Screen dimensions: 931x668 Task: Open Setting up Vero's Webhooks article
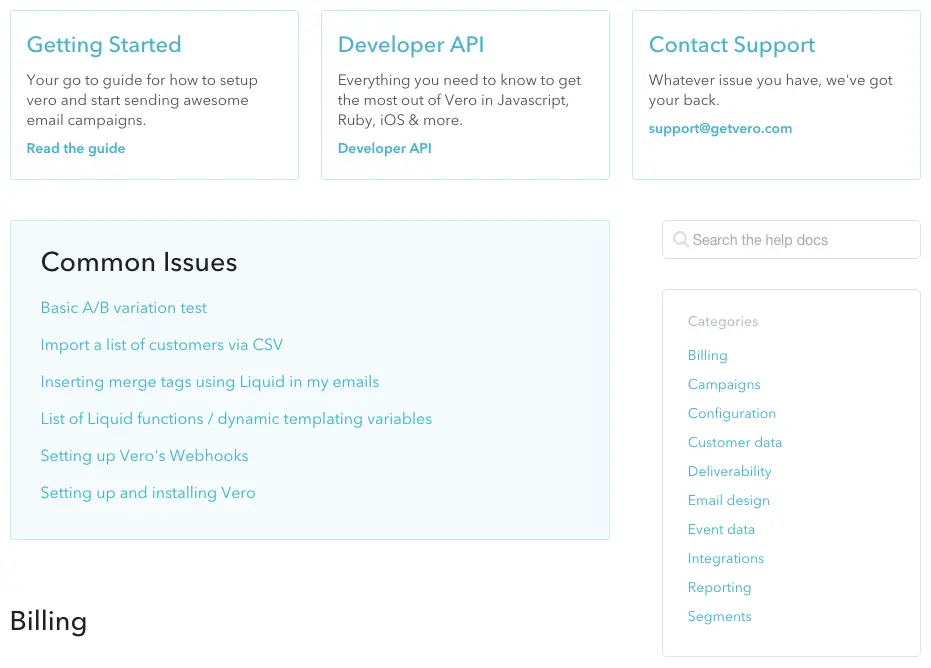[144, 456]
